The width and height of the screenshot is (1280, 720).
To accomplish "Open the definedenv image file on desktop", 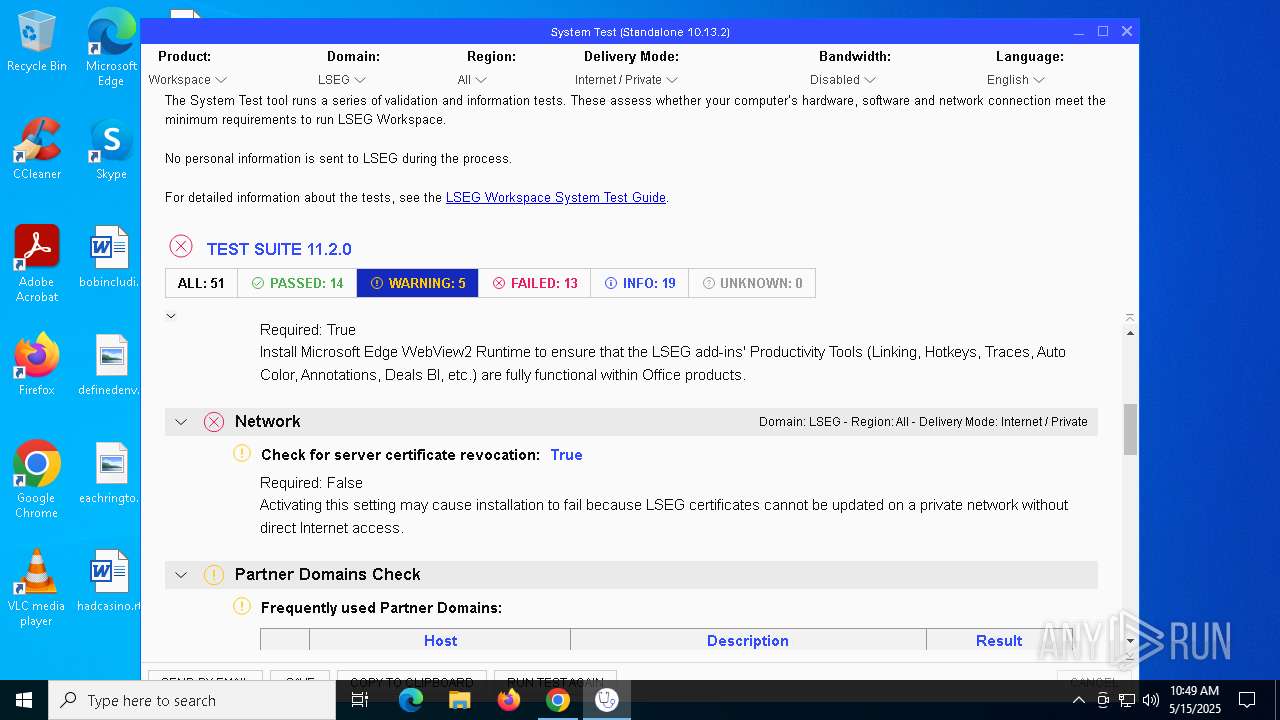I will click(x=111, y=365).
